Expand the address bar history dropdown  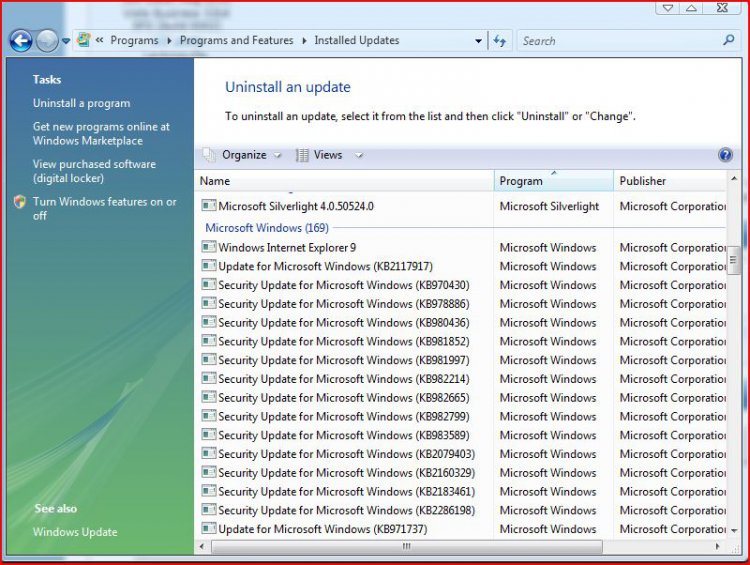coord(478,41)
